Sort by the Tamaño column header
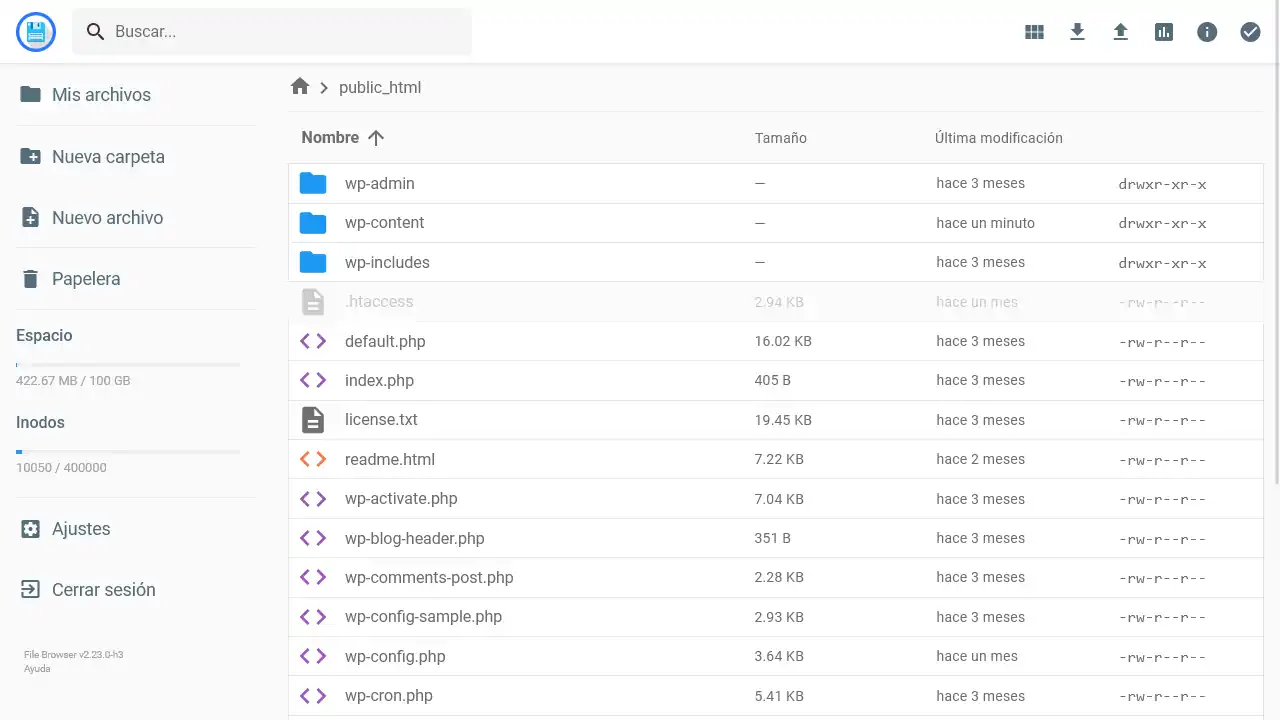The height and width of the screenshot is (720, 1280). point(781,138)
